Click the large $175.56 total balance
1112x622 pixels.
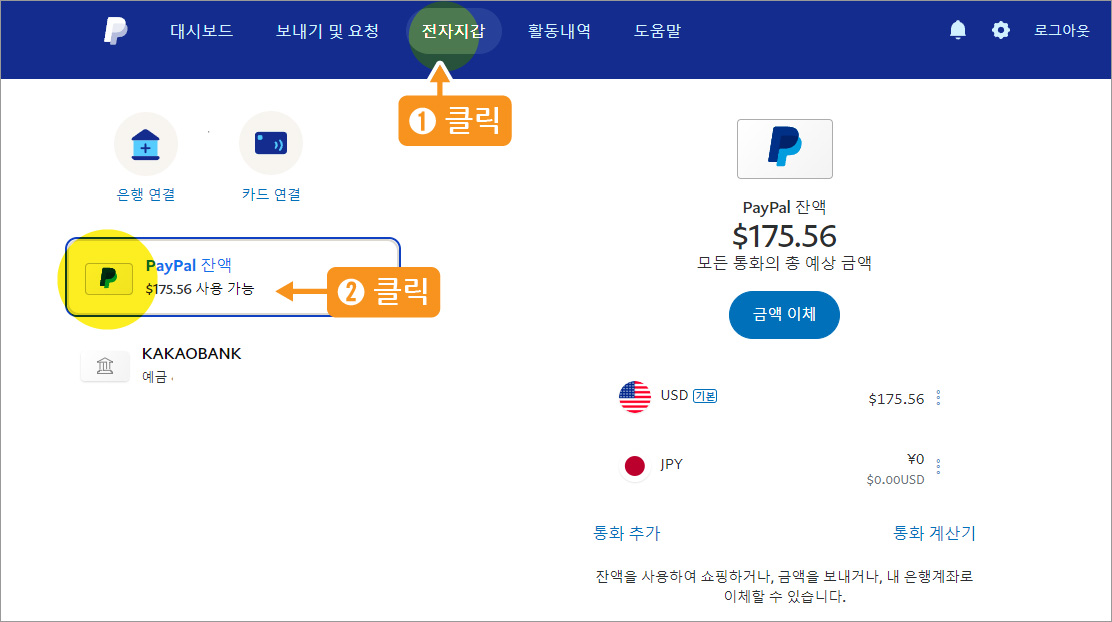pyautogui.click(x=784, y=236)
